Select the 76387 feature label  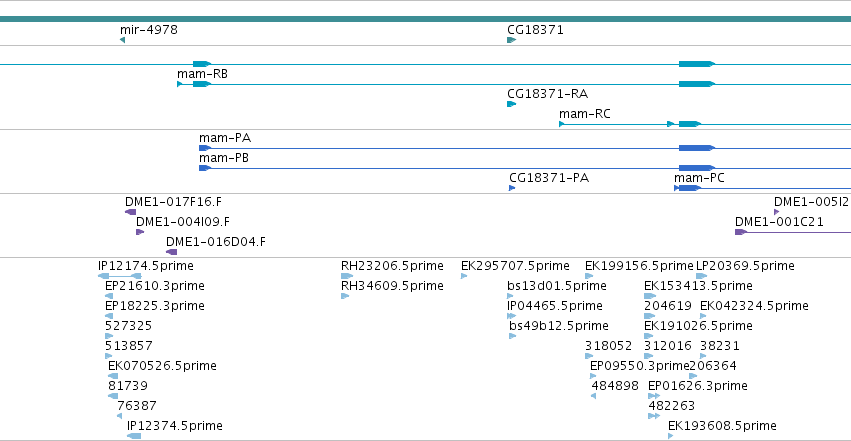click(x=137, y=406)
